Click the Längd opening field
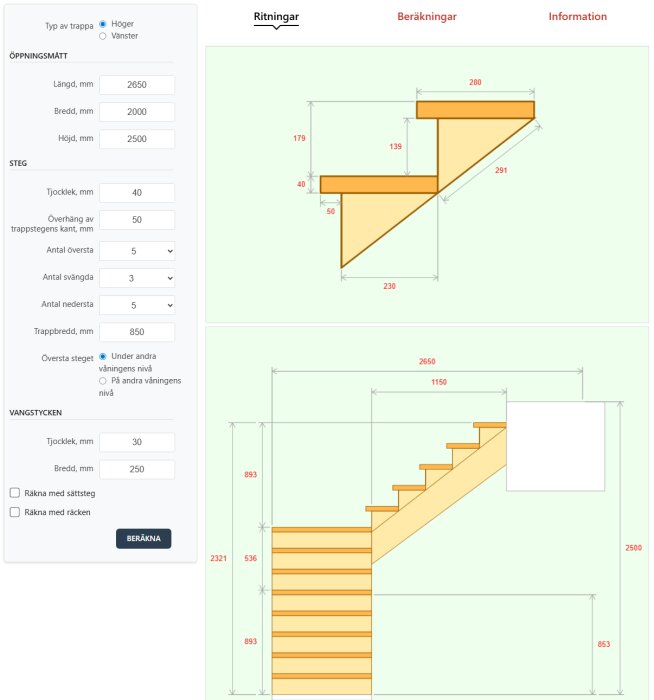 click(137, 85)
